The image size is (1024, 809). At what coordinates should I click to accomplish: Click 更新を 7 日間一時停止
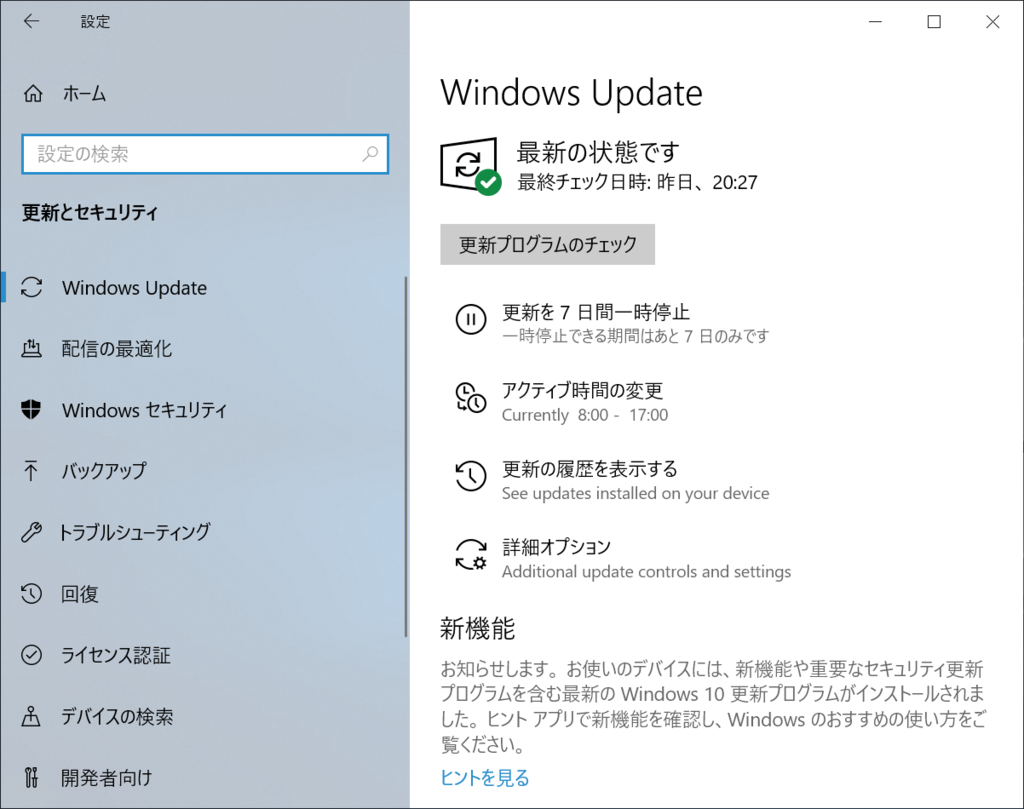[x=596, y=312]
